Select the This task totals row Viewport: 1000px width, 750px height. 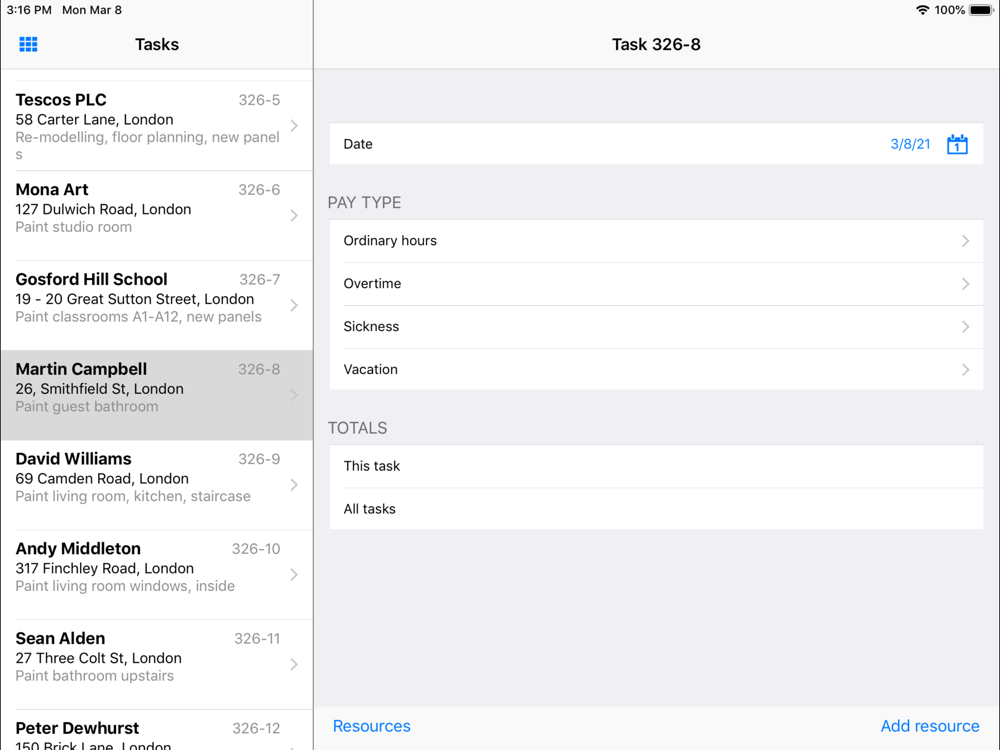[x=656, y=466]
